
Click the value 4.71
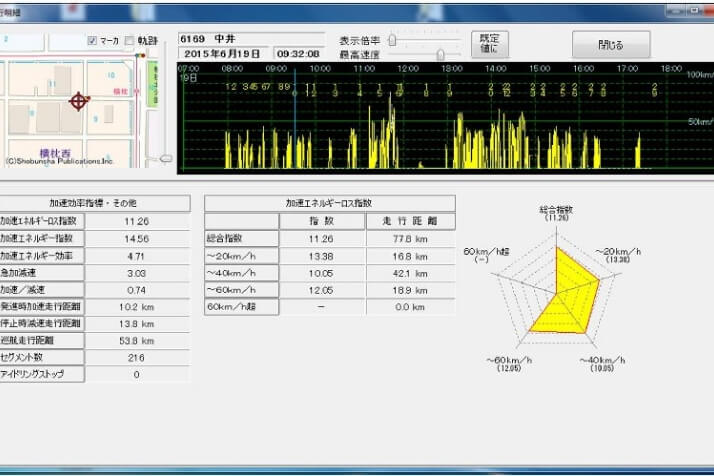click(x=137, y=256)
